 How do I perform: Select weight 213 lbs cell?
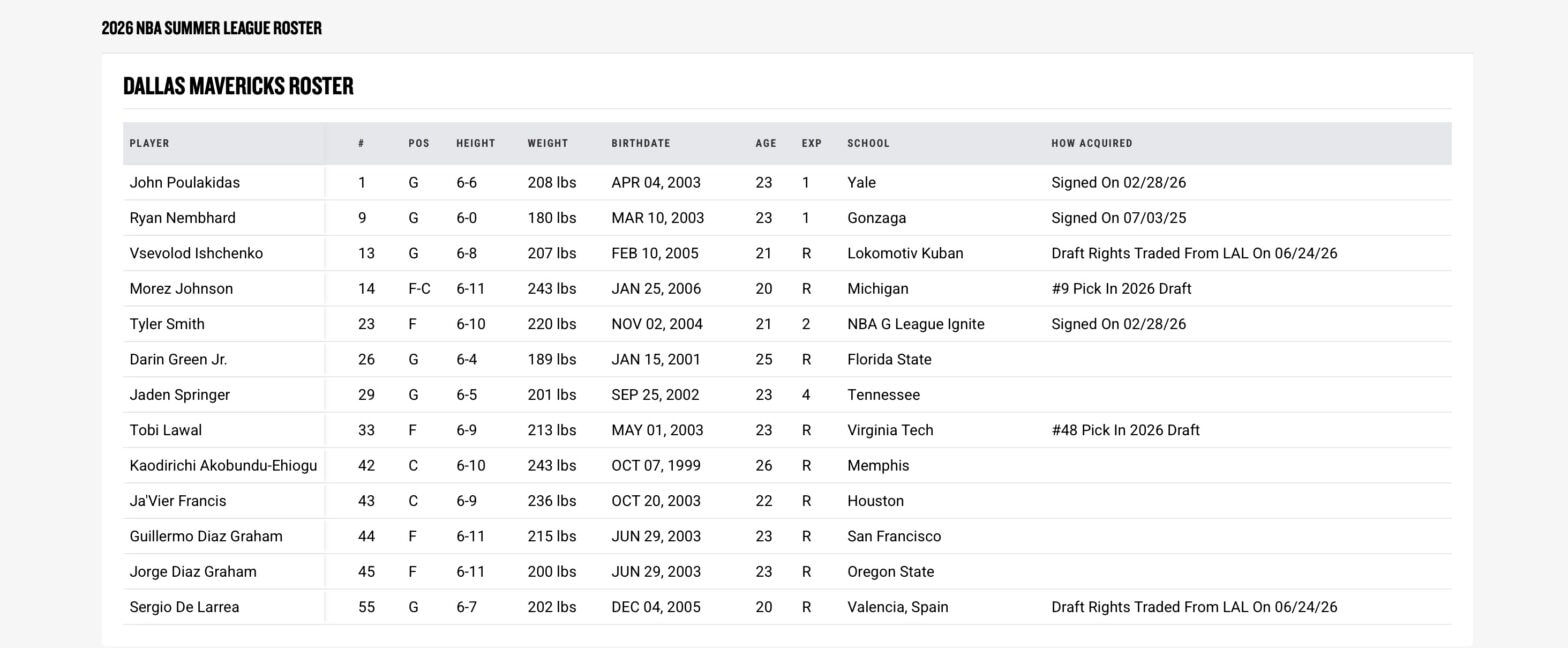pyautogui.click(x=552, y=430)
